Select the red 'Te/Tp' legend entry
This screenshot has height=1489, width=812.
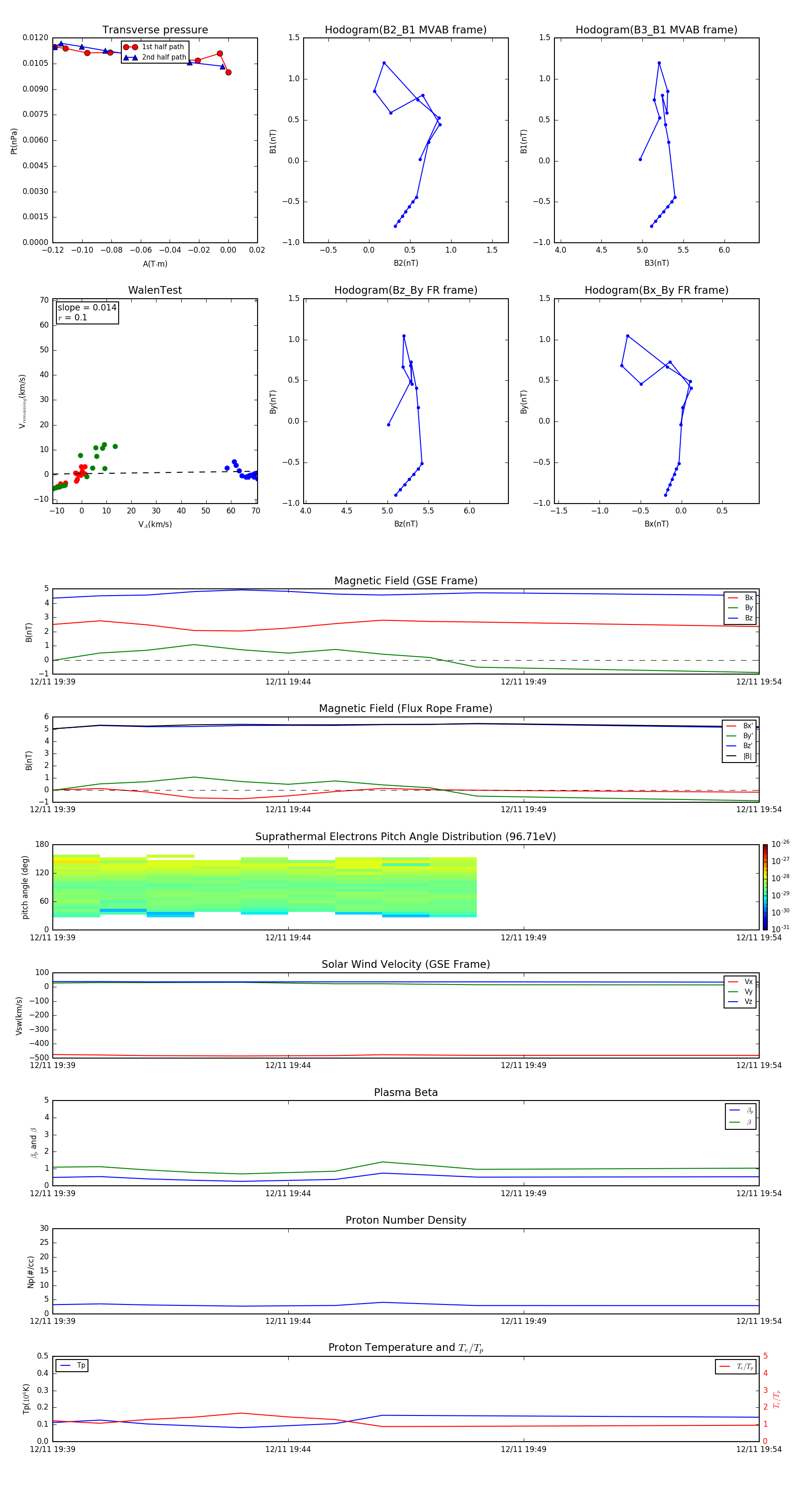coord(736,1366)
